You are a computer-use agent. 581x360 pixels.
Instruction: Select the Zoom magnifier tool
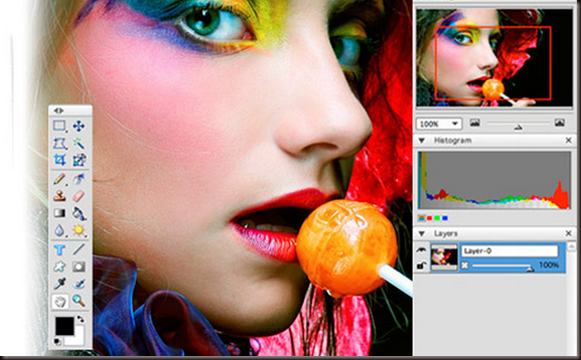point(79,301)
